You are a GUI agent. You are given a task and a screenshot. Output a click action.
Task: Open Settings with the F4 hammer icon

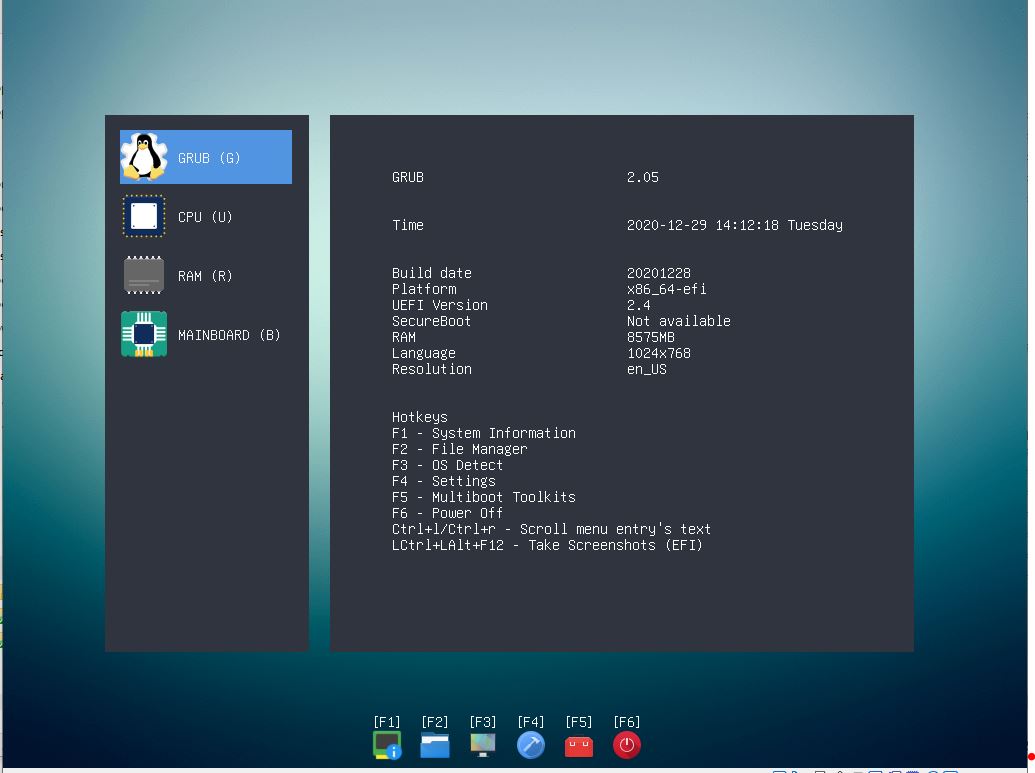[531, 745]
